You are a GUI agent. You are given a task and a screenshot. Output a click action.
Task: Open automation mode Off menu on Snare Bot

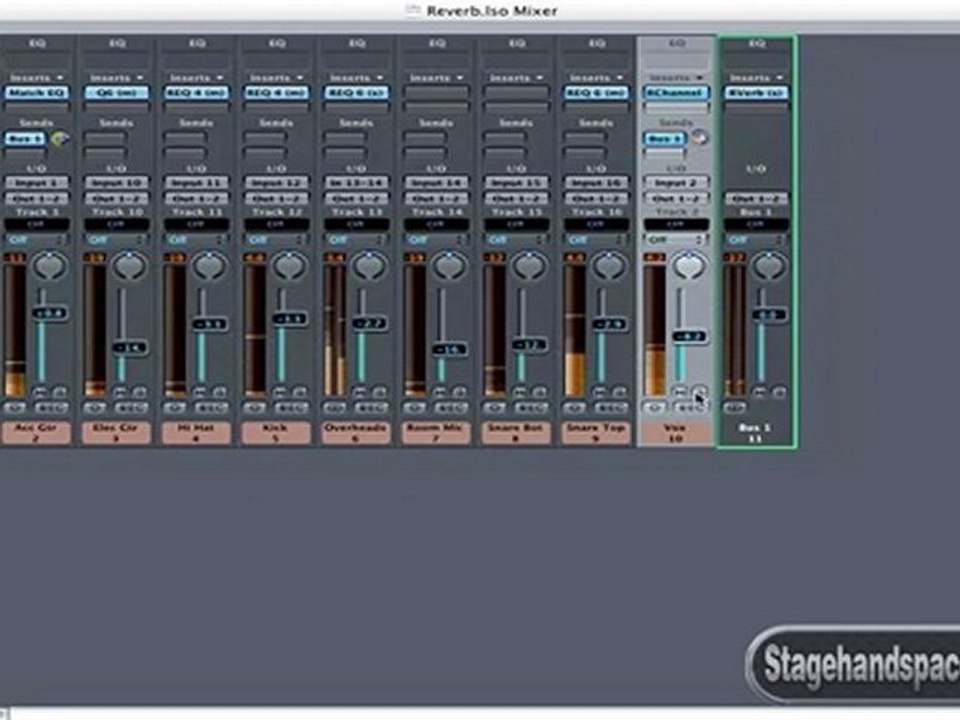click(x=516, y=239)
